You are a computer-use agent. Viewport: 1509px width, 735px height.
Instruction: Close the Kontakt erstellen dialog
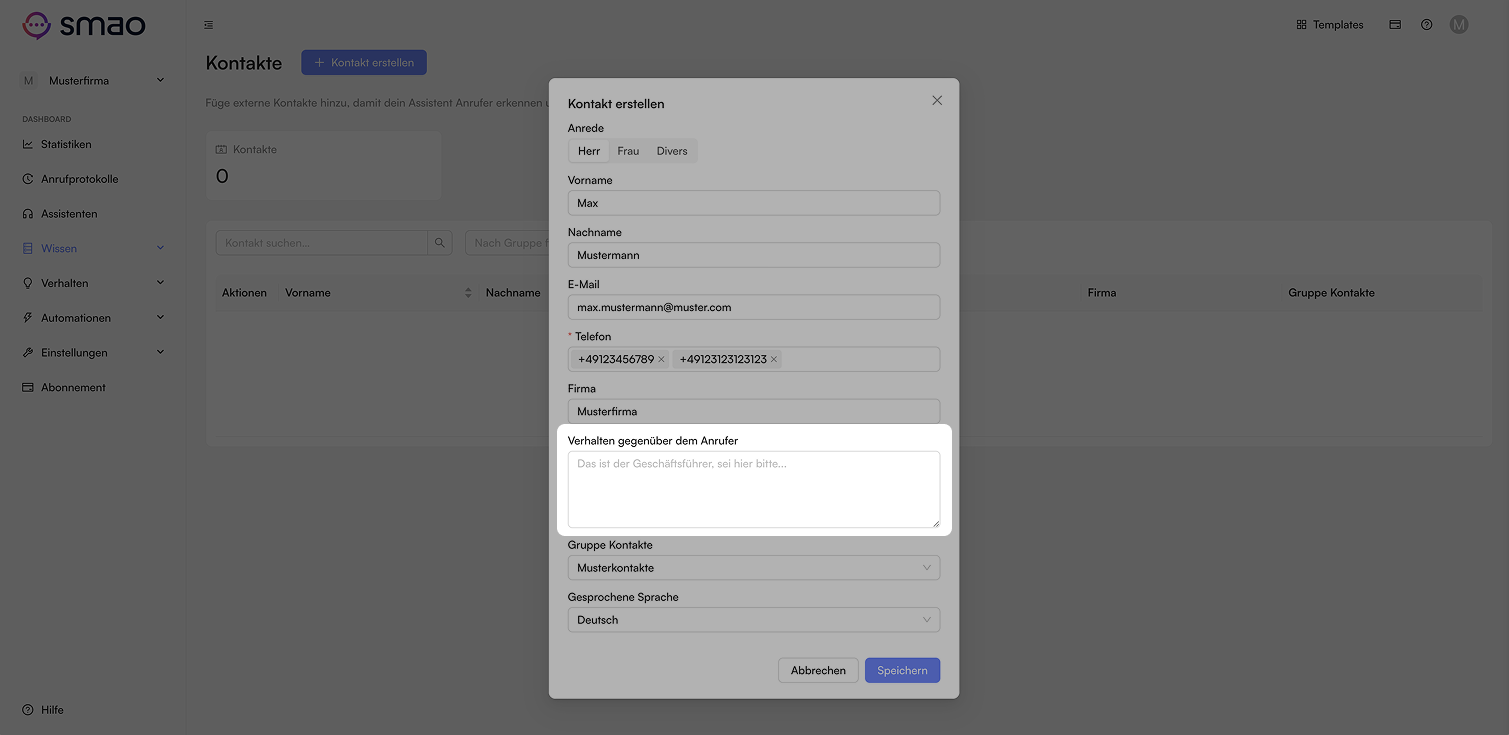click(937, 100)
